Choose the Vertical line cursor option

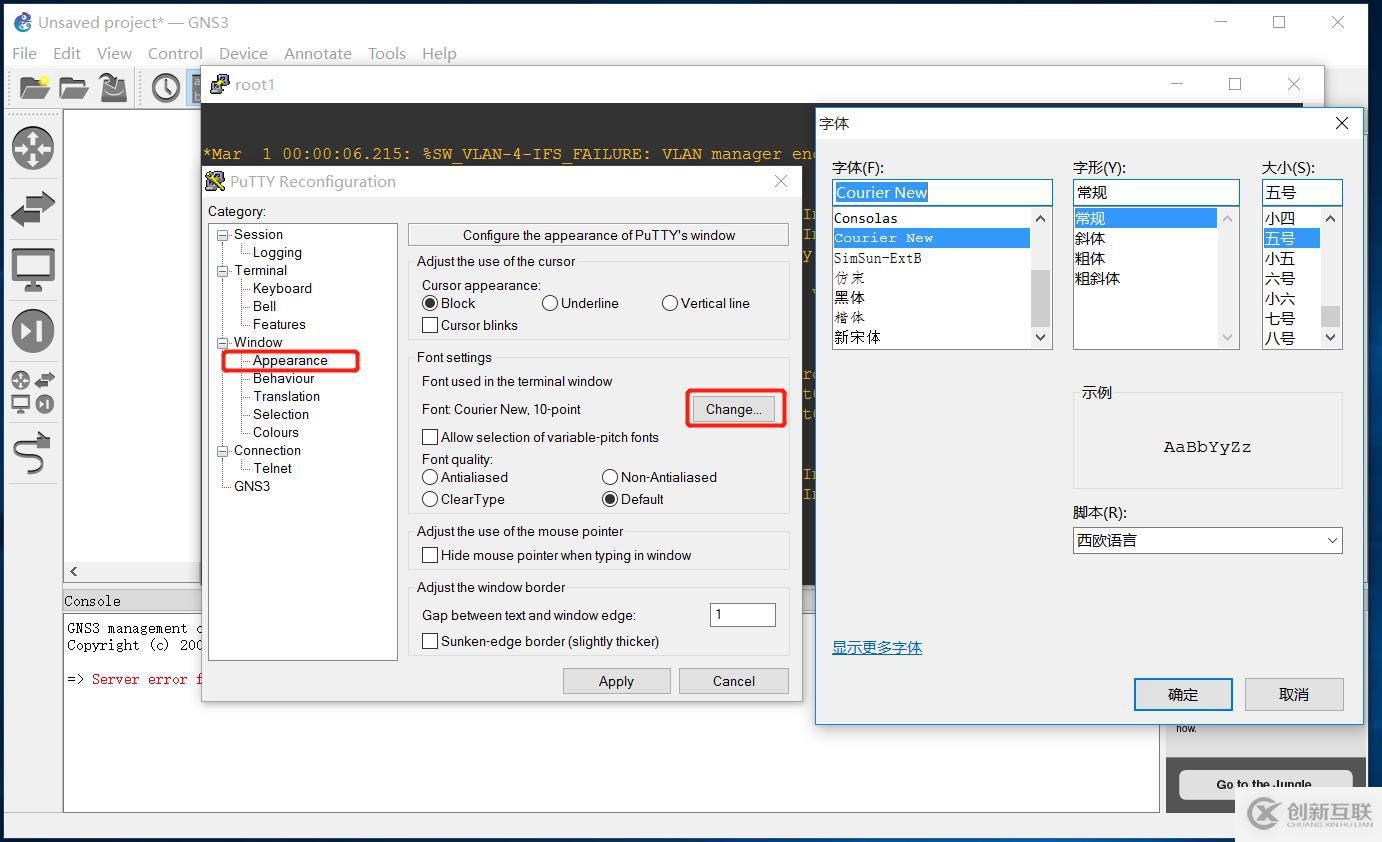(670, 303)
